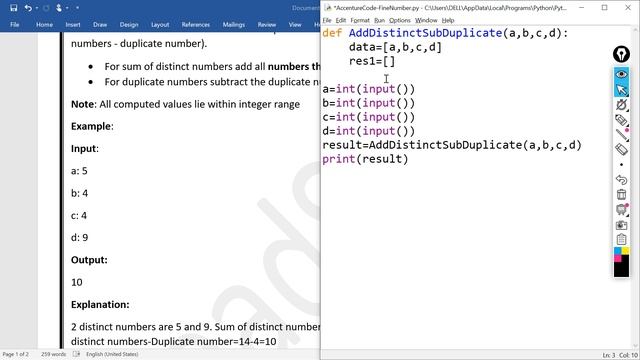Click the 'data=[a,b,c,d]' code line
Screen dimensions: 640x360
[395, 47]
